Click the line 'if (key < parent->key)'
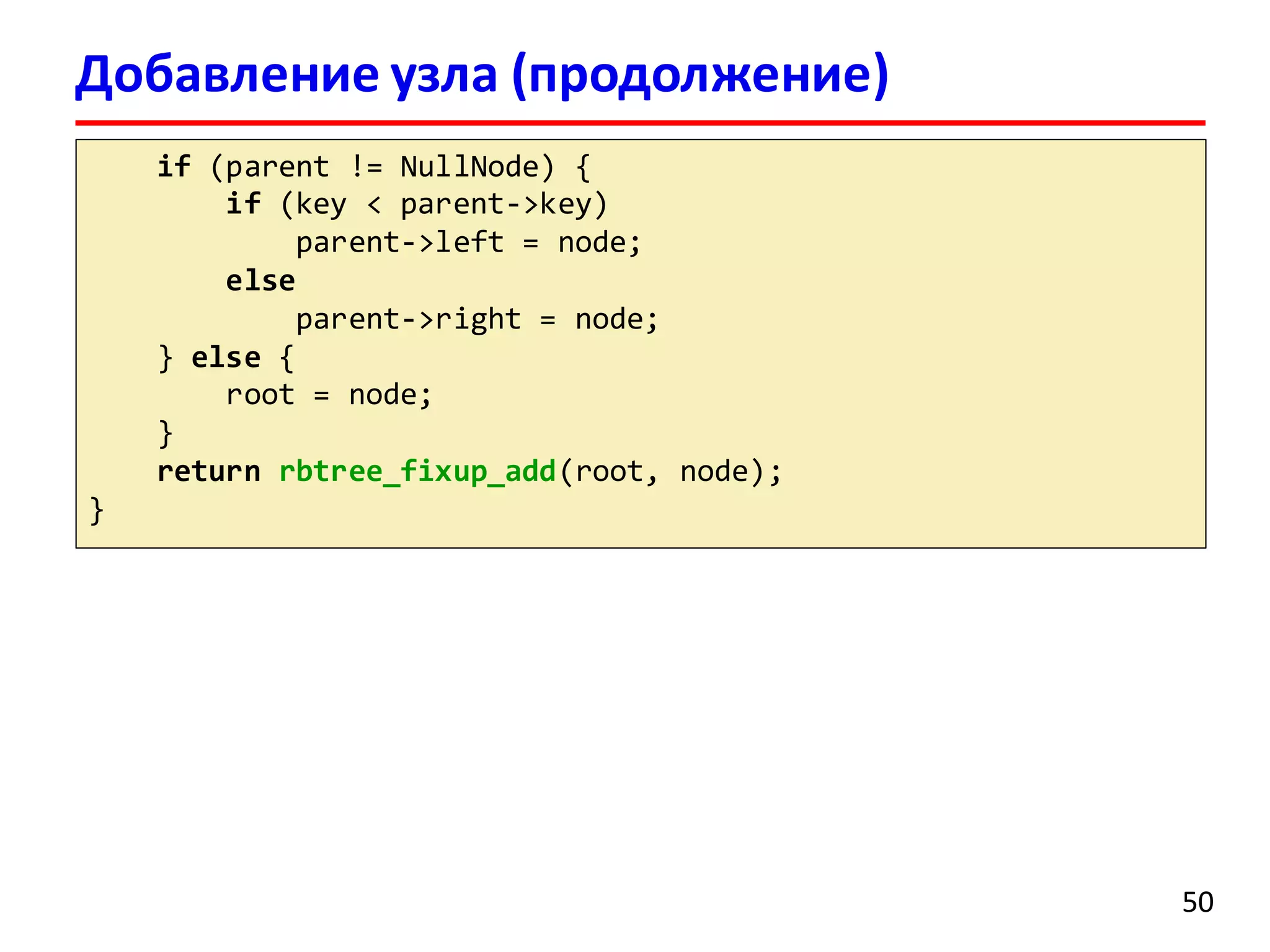 pos(417,205)
